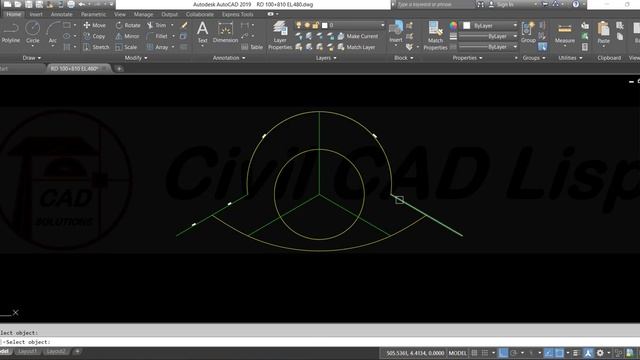The image size is (640, 360).
Task: Expand the Utilities panel
Action: [x=570, y=58]
